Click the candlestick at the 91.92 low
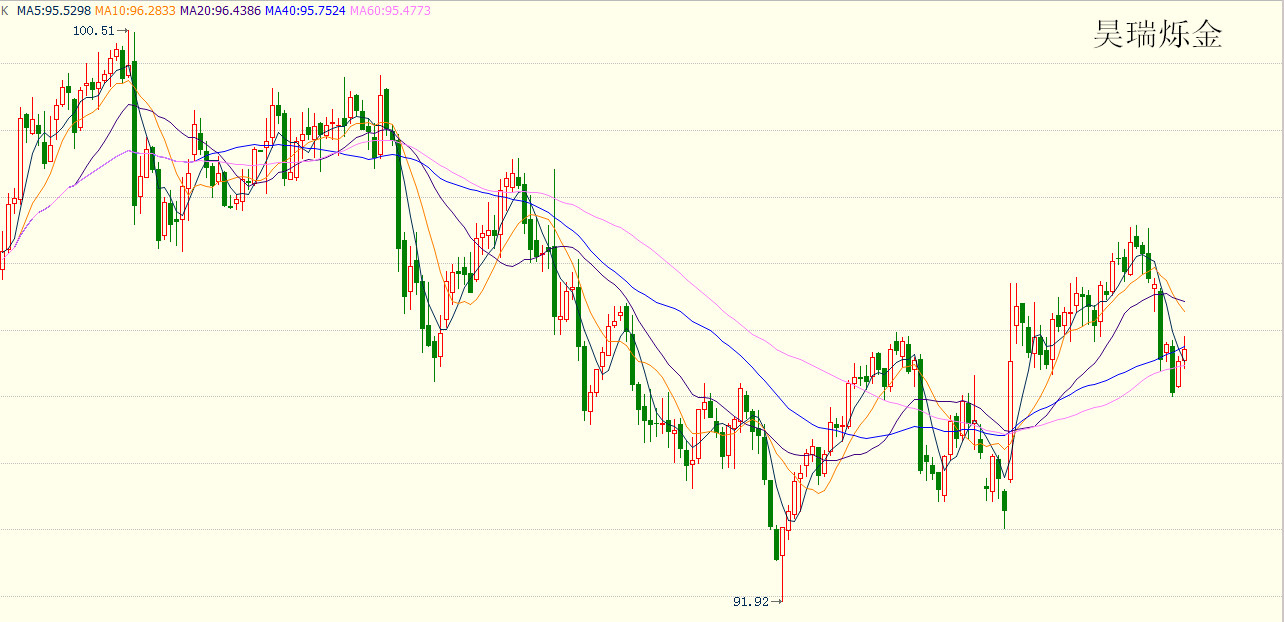Viewport: 1284px width, 622px height. click(784, 543)
